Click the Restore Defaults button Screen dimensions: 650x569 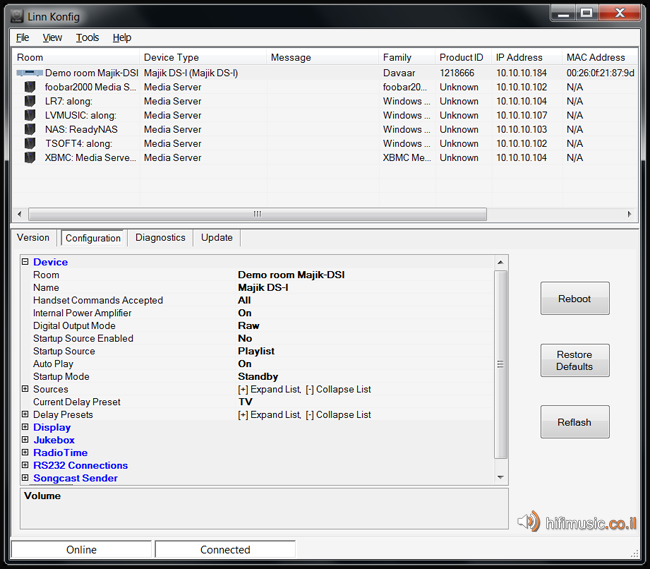point(575,360)
